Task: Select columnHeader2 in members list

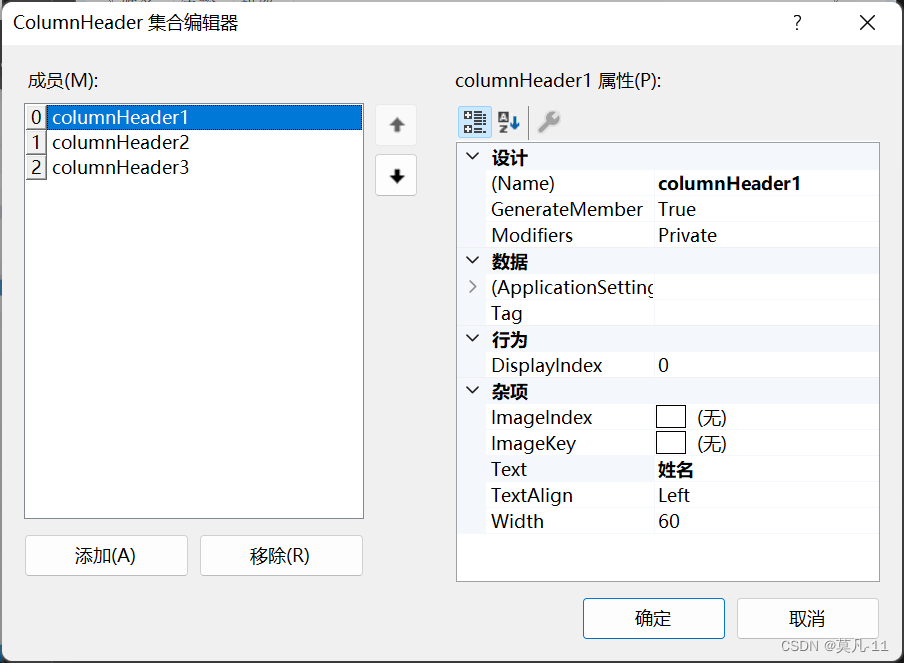Action: [205, 142]
